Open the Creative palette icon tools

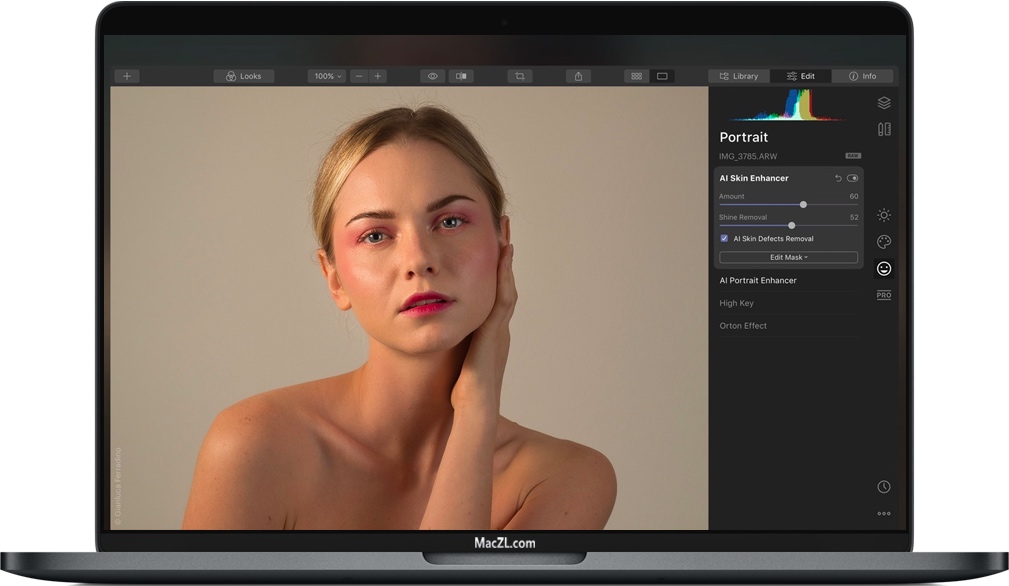click(883, 242)
